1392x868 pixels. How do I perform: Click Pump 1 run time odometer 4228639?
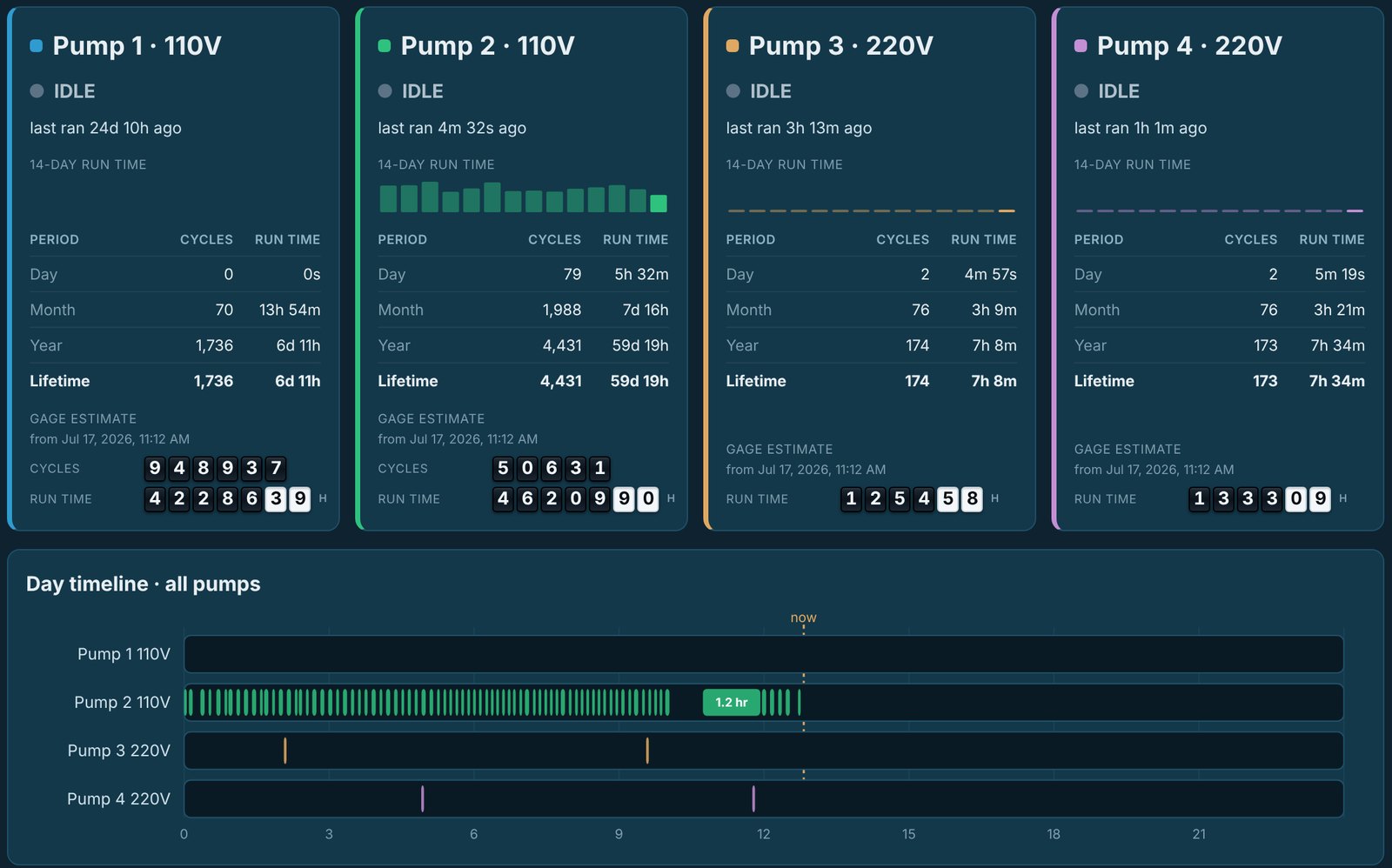point(227,498)
